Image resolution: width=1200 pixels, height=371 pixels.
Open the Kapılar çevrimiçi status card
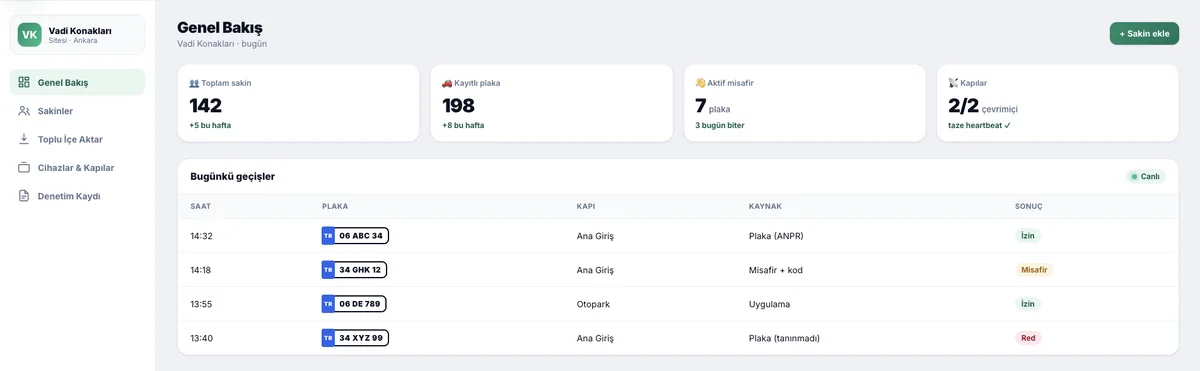pos(1058,103)
